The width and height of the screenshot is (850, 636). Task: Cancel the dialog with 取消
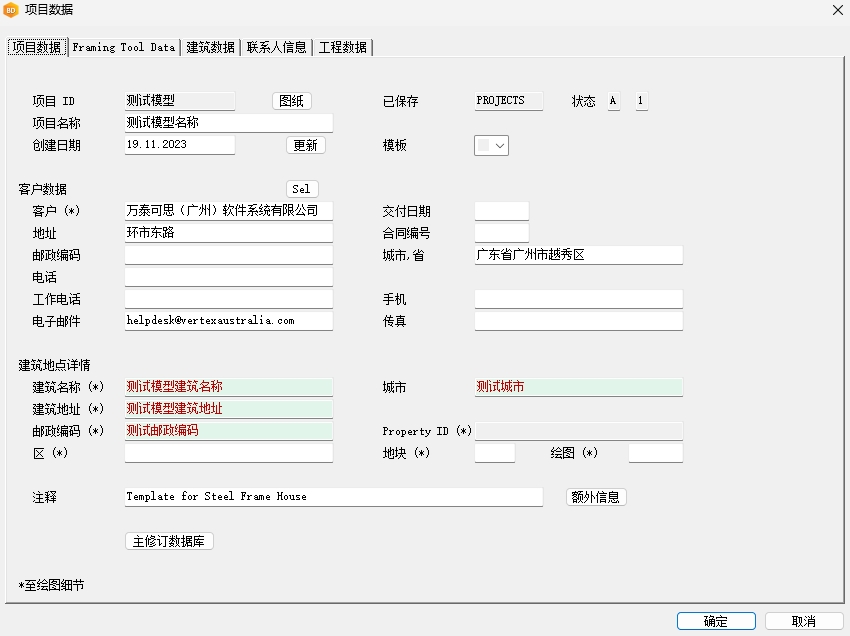pos(804,621)
